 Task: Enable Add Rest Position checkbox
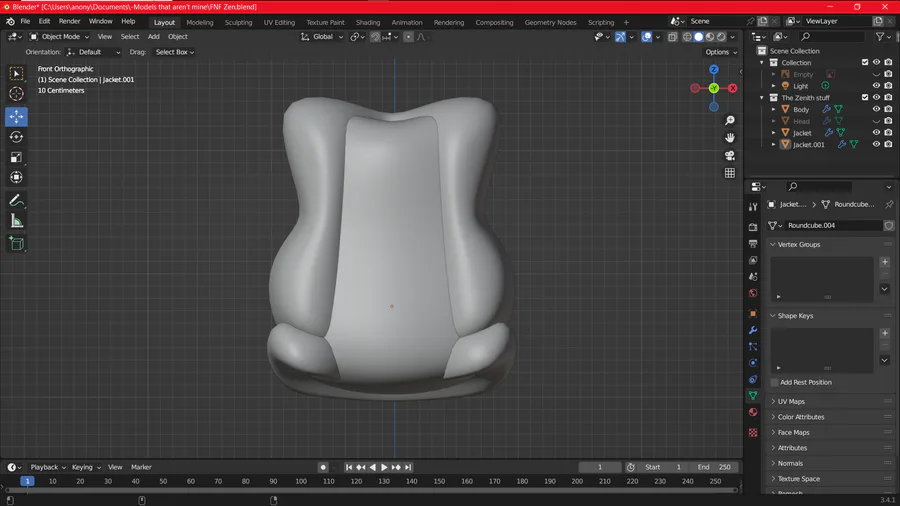click(x=775, y=382)
